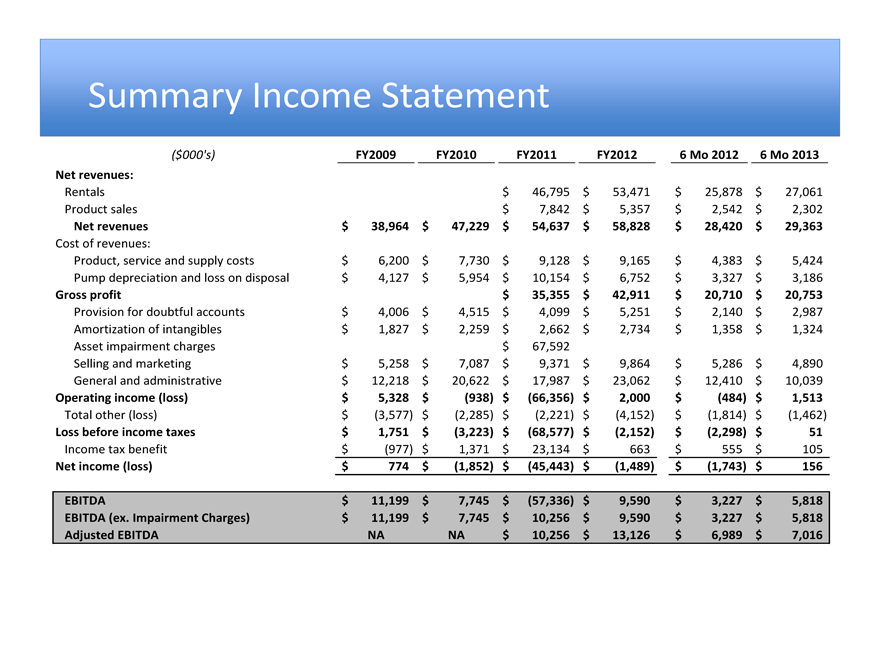Select the EBITDA (ex. Impairment Charges) label
Viewport: 880px width, 660px height.
tap(157, 517)
